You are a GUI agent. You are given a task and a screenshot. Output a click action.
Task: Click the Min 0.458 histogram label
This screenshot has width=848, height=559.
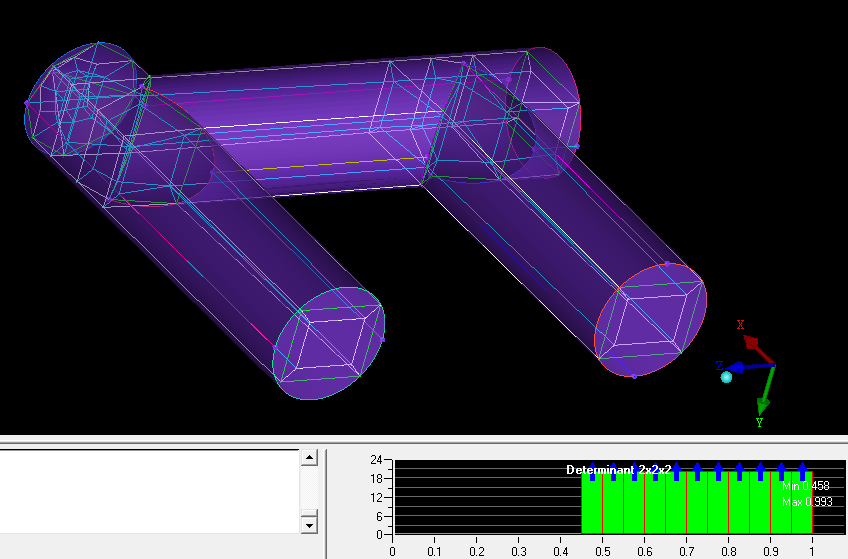805,486
